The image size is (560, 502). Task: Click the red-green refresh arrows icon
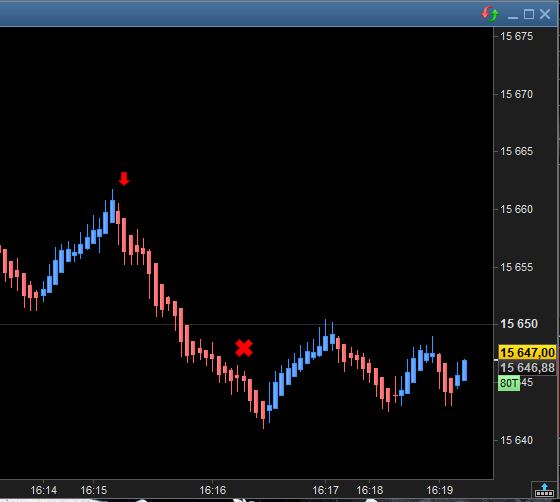pos(490,14)
